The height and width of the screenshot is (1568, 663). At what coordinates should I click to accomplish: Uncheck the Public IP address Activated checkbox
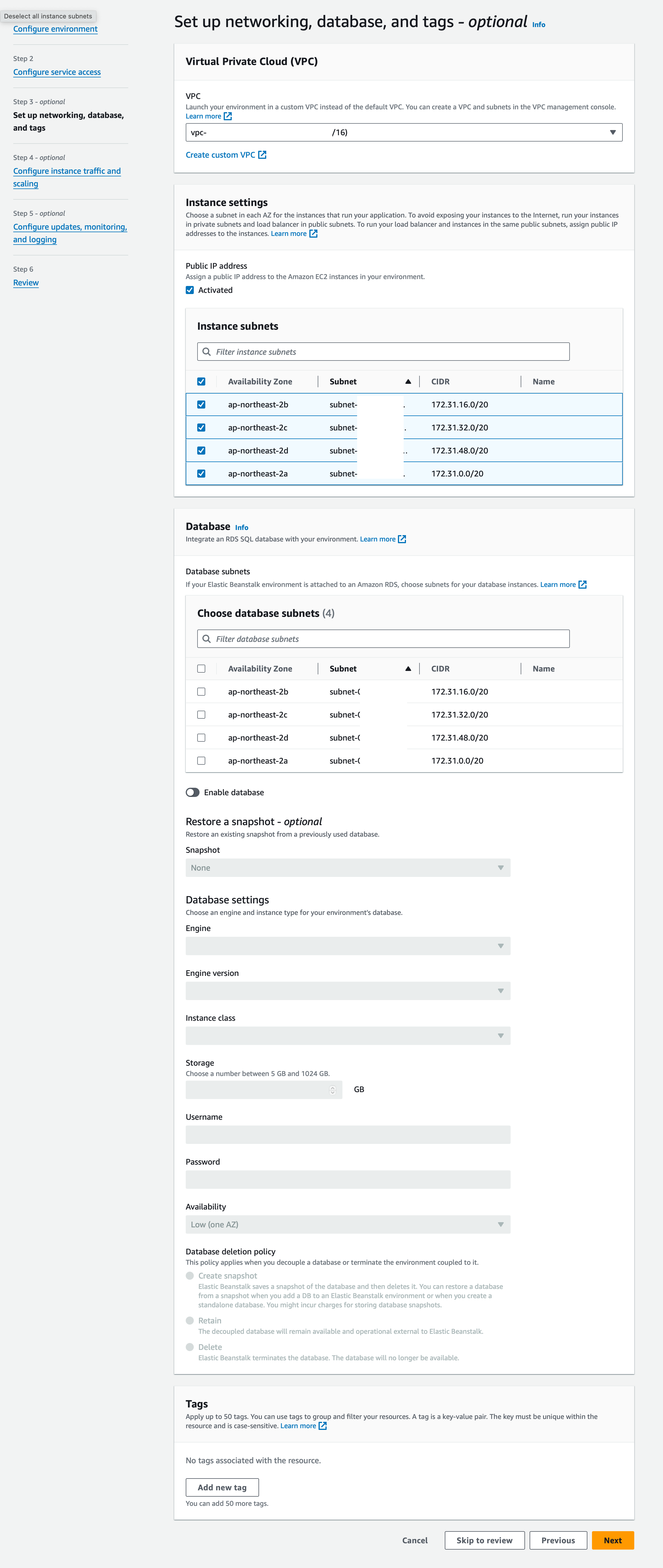tap(190, 290)
